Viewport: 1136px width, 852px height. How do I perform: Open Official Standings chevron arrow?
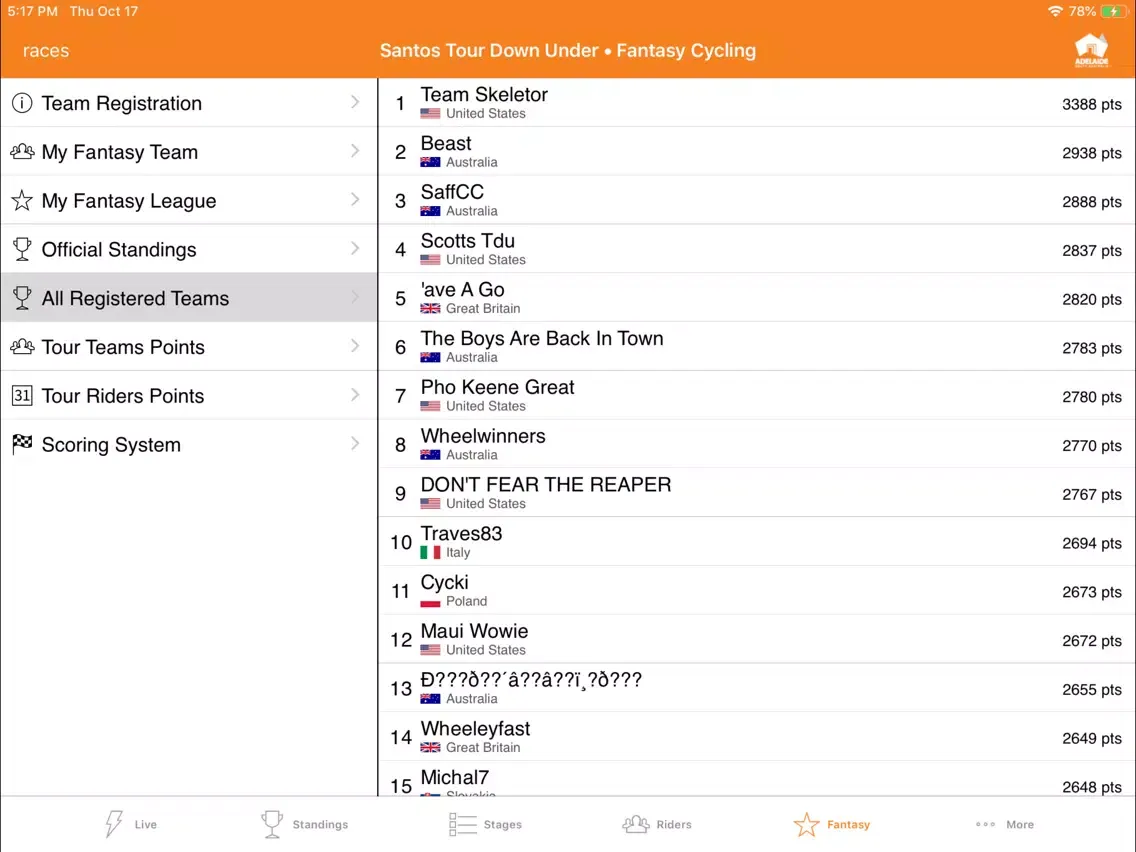click(355, 248)
